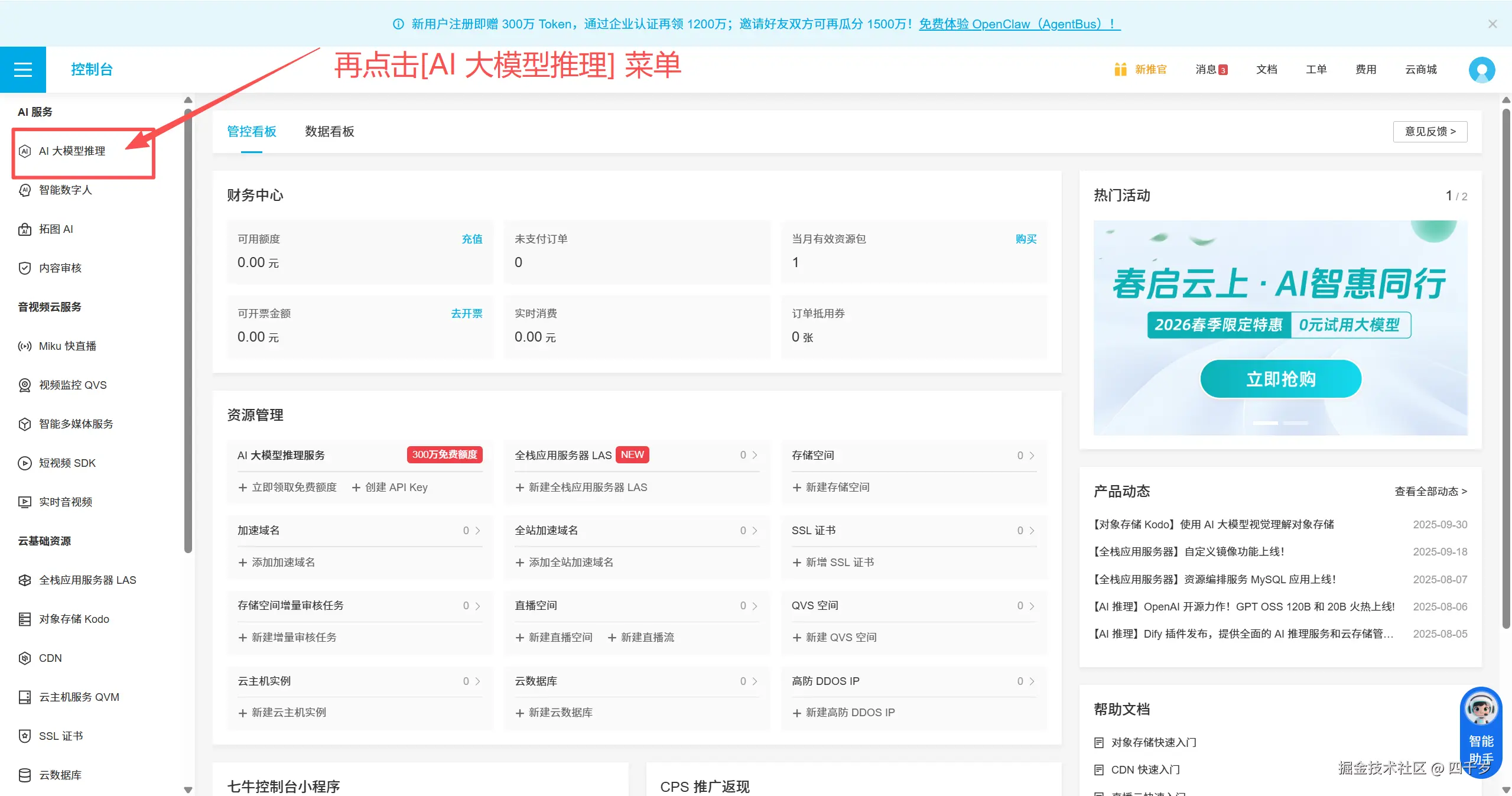This screenshot has height=796, width=1512.
Task: Select the second carousel dot in 热门活动
Action: tap(1297, 423)
